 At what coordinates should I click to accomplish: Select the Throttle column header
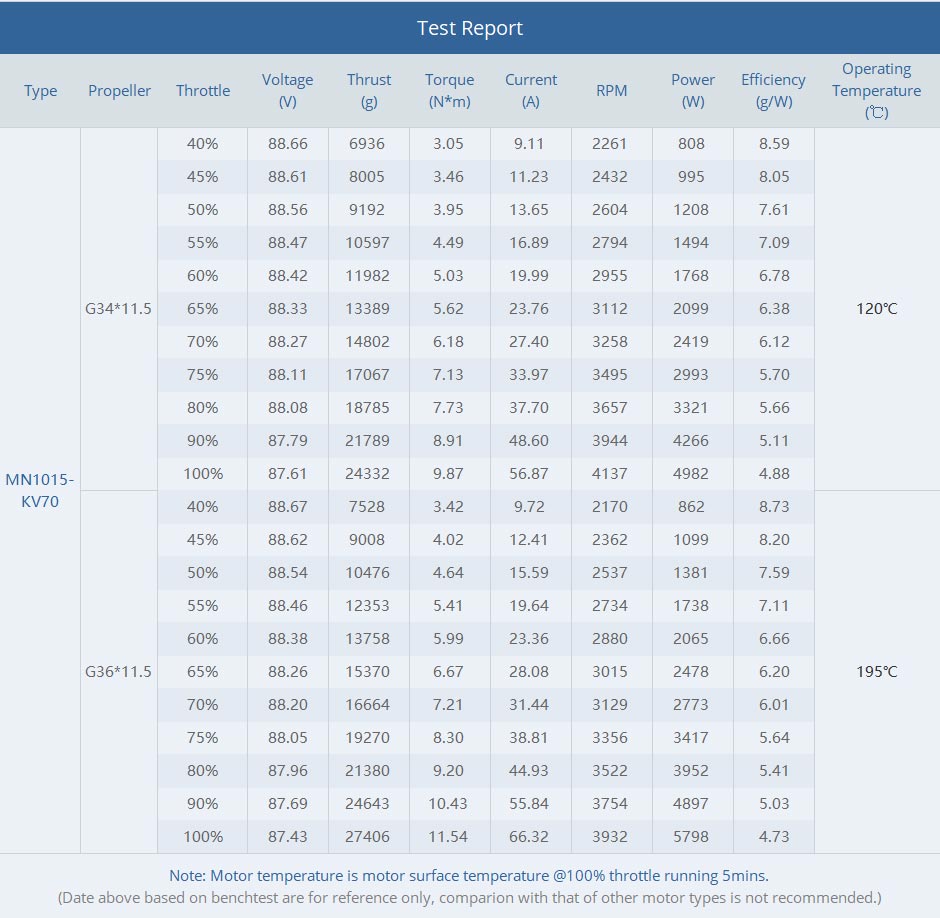coord(203,91)
